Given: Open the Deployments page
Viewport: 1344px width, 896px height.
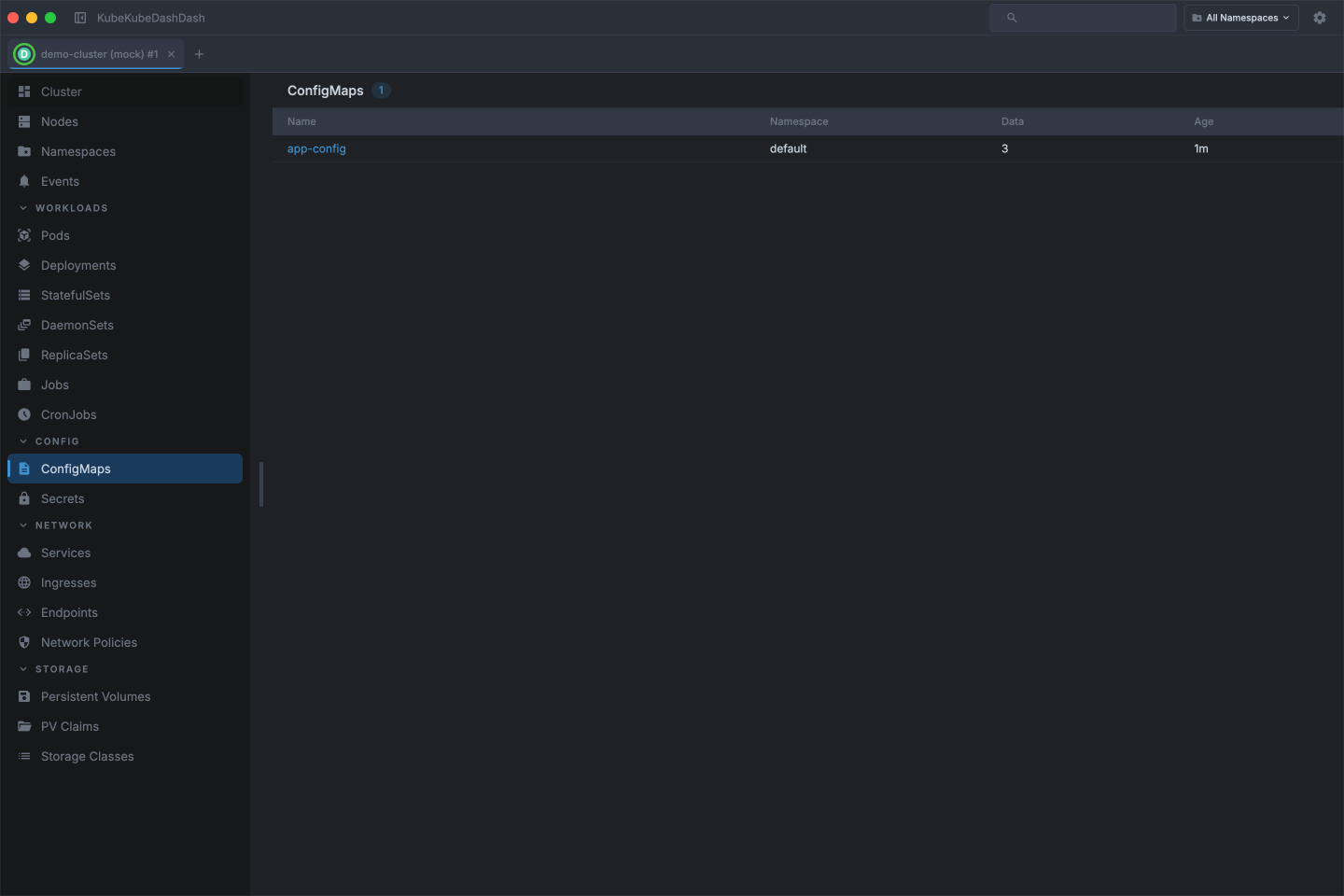Looking at the screenshot, I should click(125, 265).
